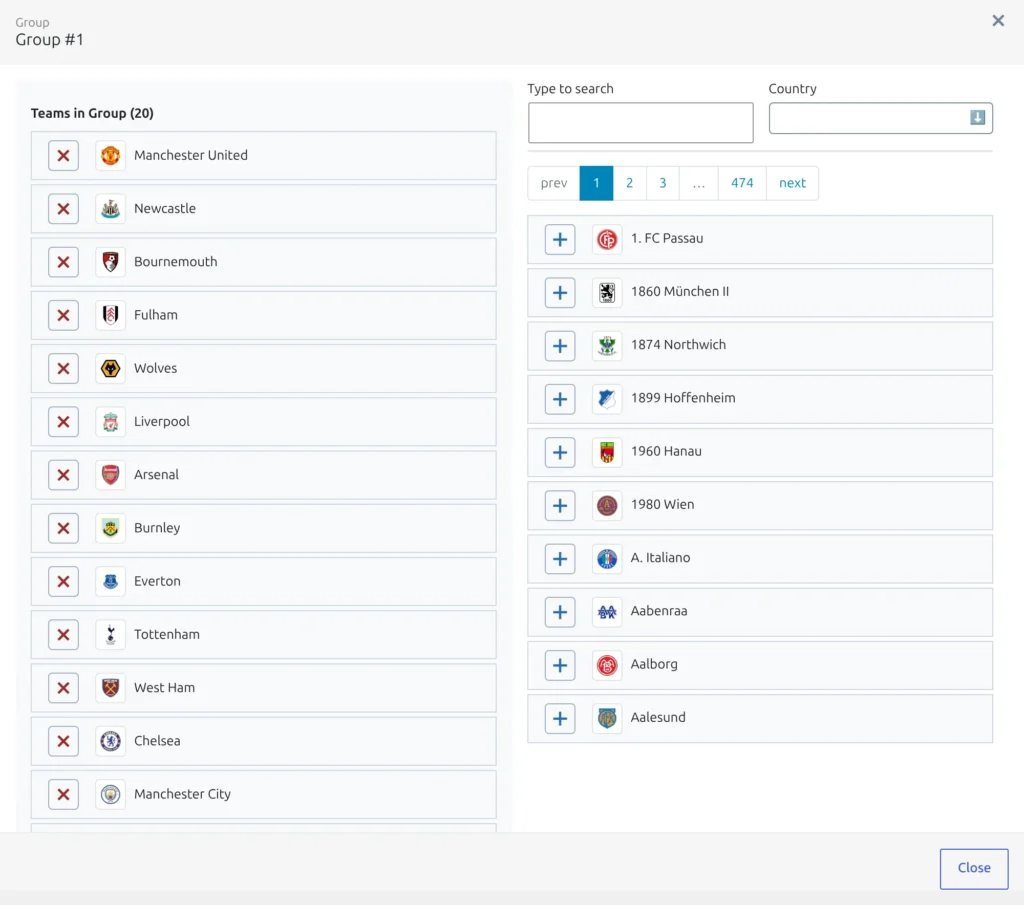Add Aalesund to group
1024x905 pixels.
(x=560, y=718)
